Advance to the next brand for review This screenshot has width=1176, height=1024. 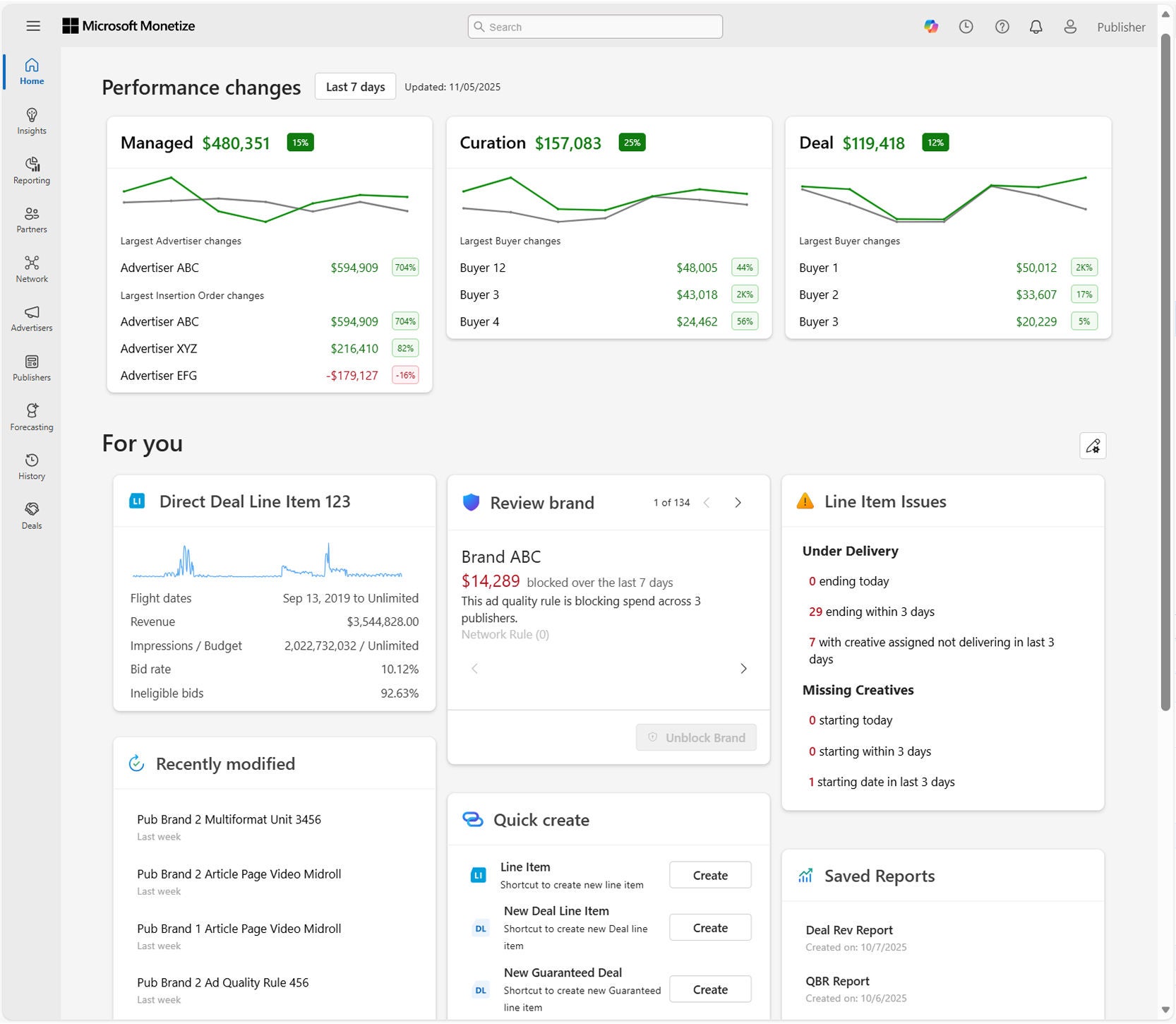(x=738, y=502)
